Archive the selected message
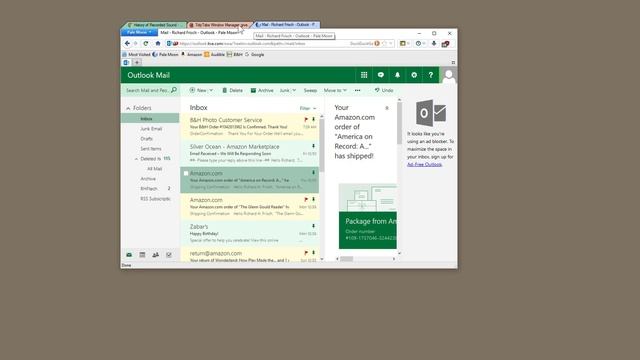This screenshot has height=360, width=640. point(262,90)
